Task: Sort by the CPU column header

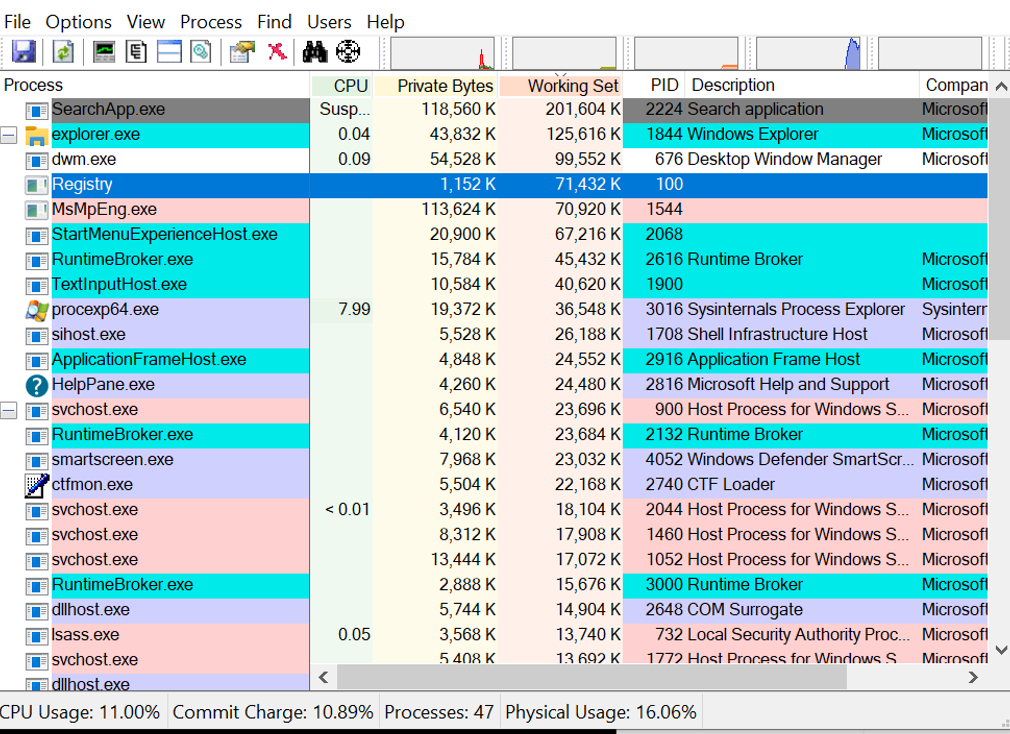Action: (x=341, y=86)
